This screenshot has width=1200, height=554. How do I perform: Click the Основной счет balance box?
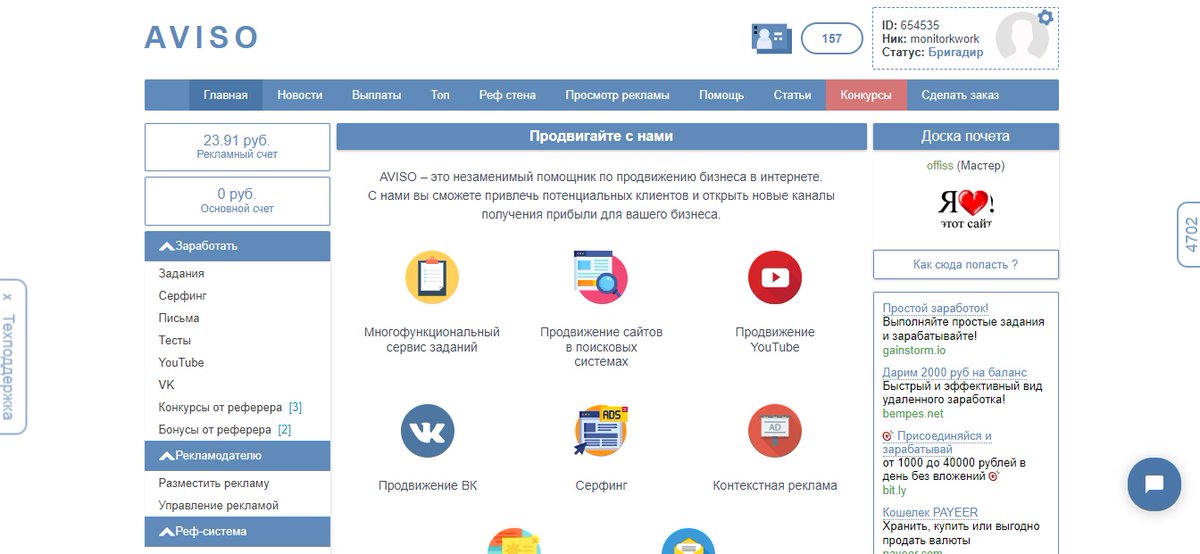tap(237, 201)
